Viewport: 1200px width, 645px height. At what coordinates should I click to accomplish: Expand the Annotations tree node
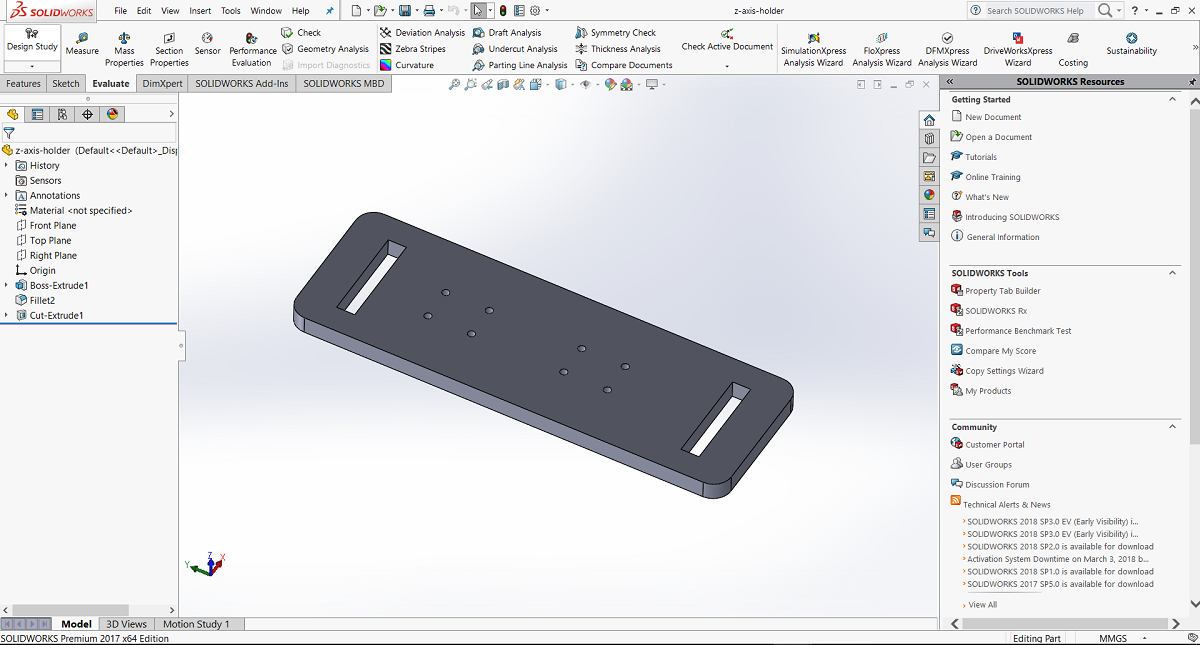(6, 196)
